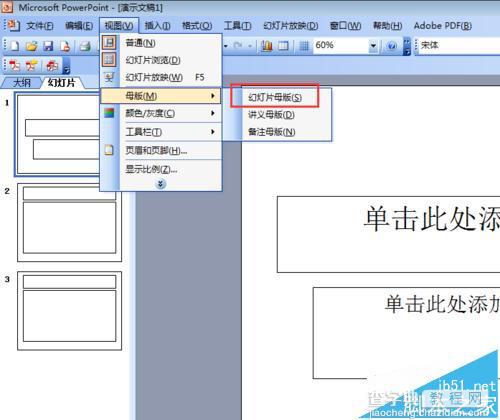Click the Print toolbar icon
This screenshot has height=420, width=500.
click(x=85, y=46)
